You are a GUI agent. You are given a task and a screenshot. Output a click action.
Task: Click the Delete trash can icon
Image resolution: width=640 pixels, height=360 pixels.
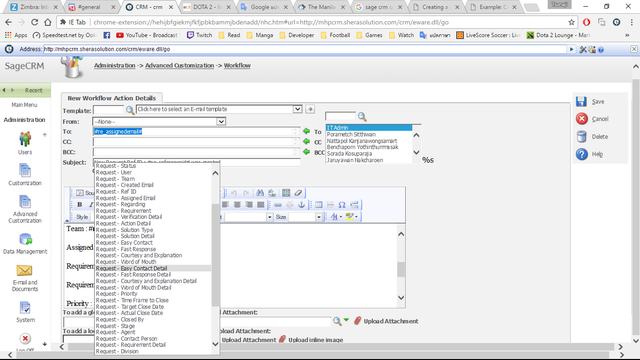tap(582, 136)
